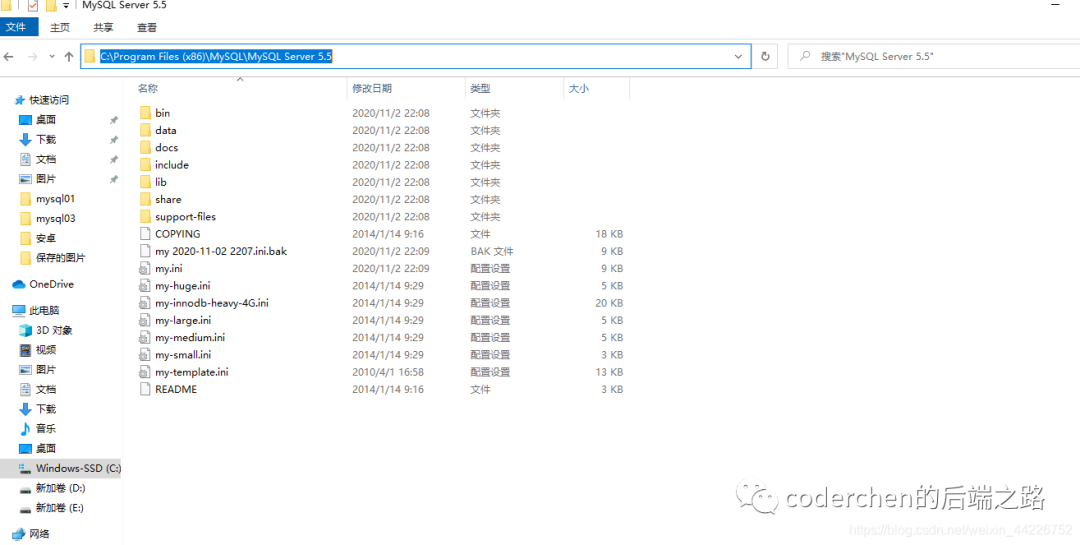This screenshot has height=545, width=1080.
Task: Click the my-template.ini file icon
Action: (145, 372)
